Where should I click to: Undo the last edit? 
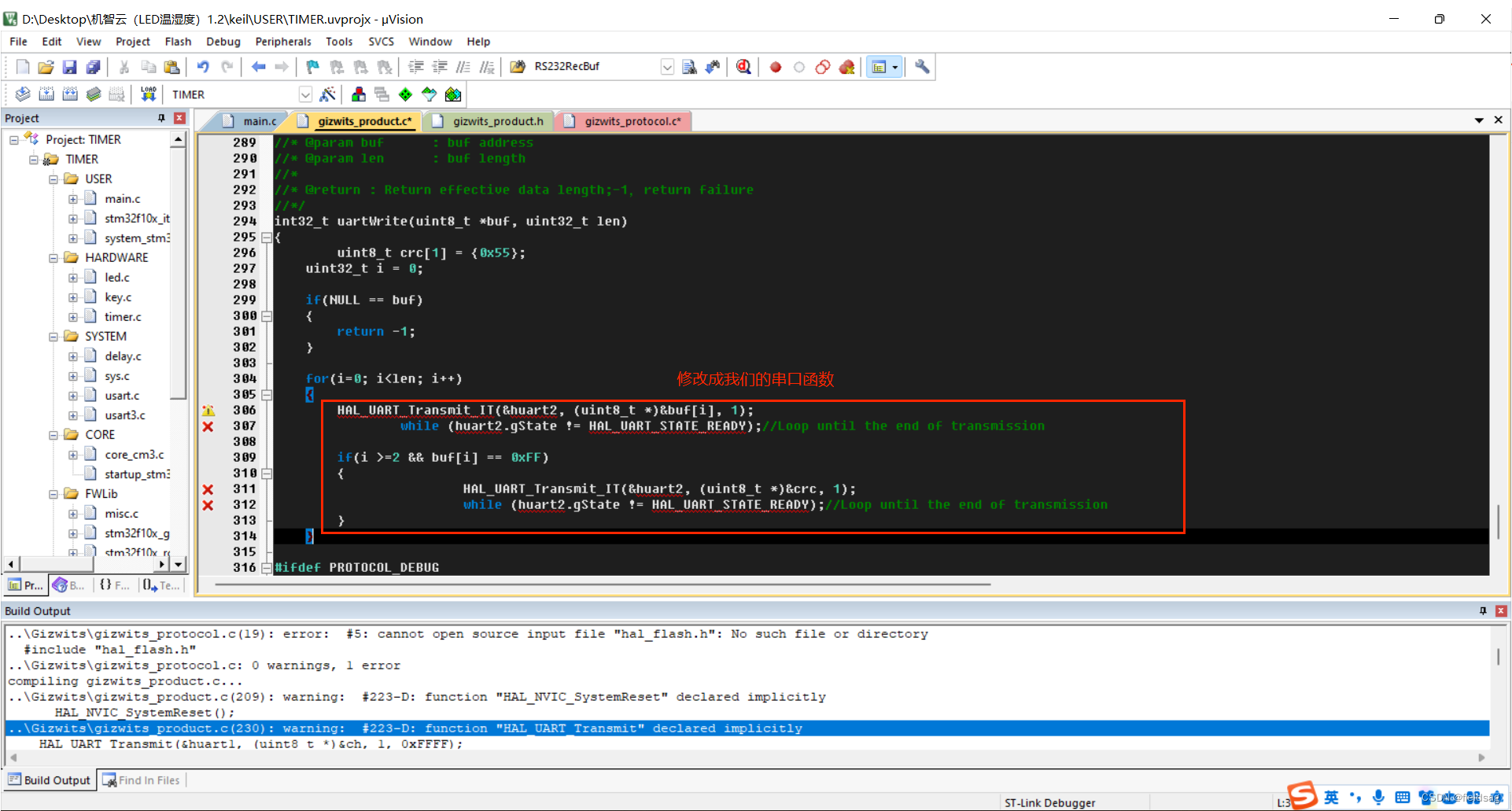click(203, 67)
